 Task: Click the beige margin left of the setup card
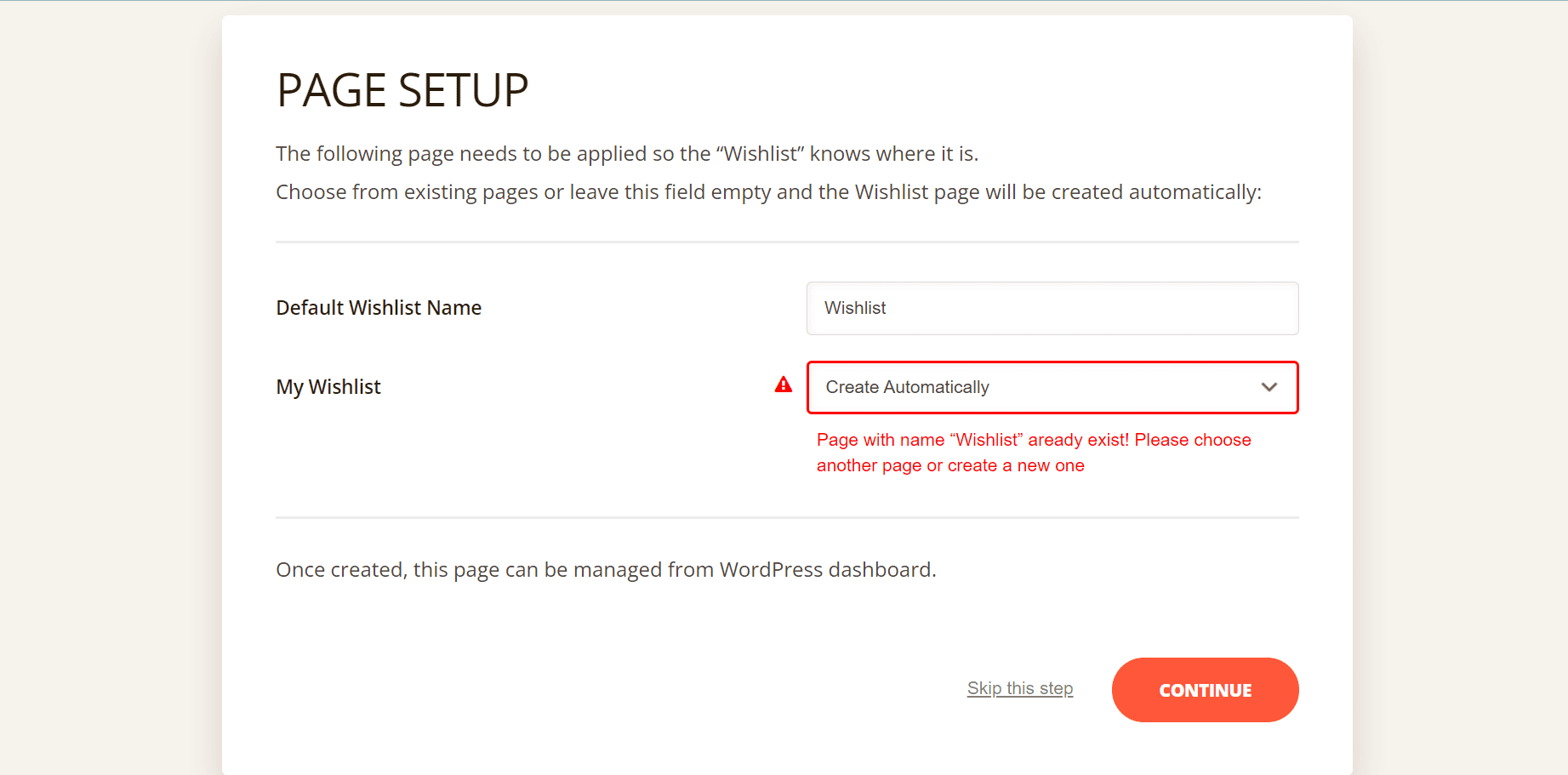(x=111, y=387)
